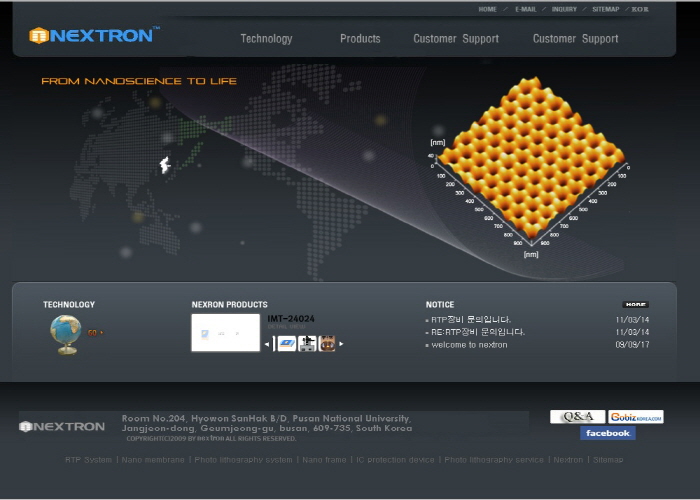The image size is (700, 500).
Task: Open SITEMAP in top bar
Action: (x=606, y=9)
